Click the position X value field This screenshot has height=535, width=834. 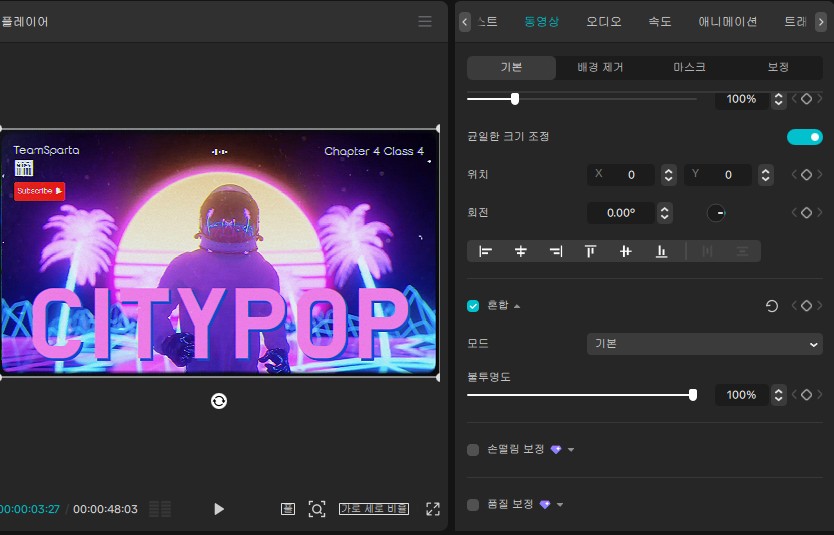click(621, 175)
